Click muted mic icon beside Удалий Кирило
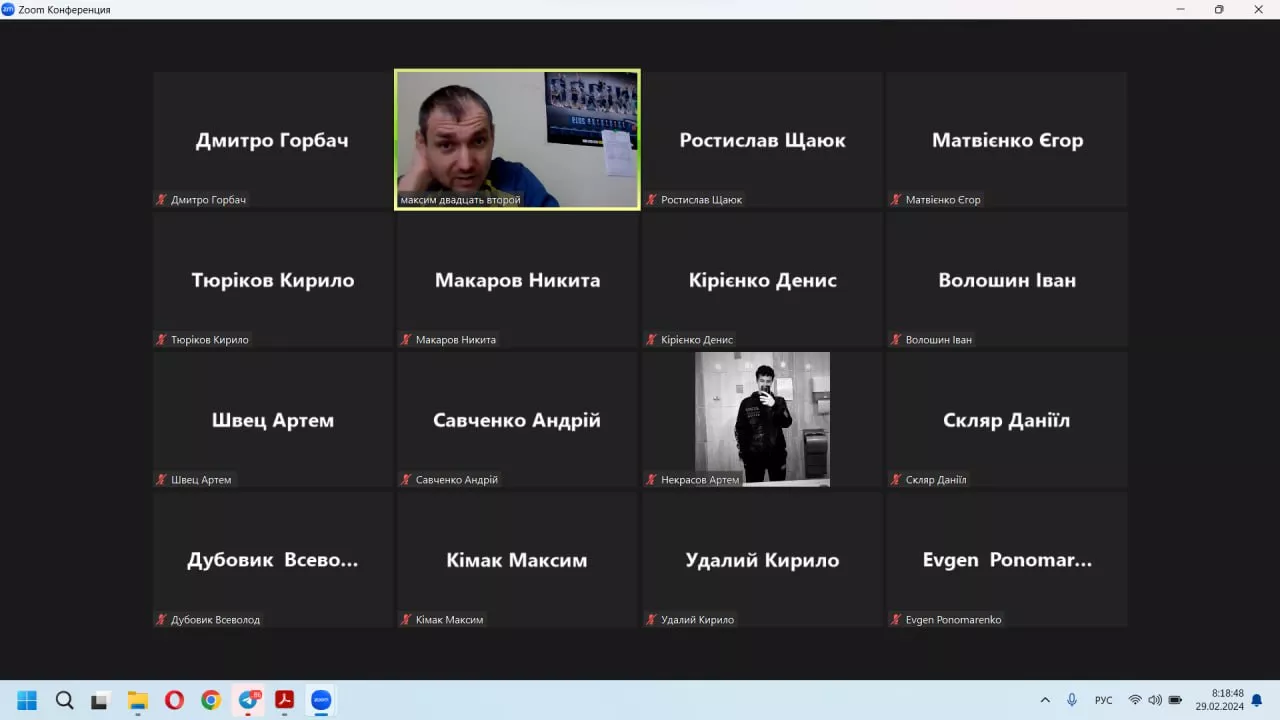This screenshot has height=720, width=1280. (651, 620)
